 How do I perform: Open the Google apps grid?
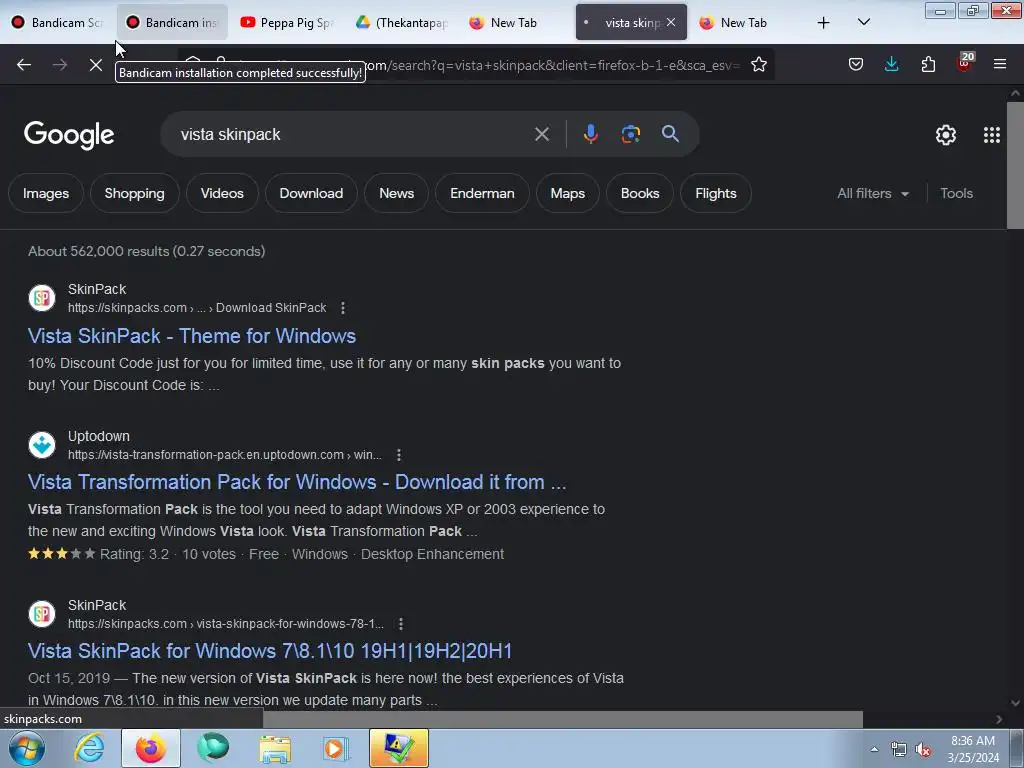click(991, 135)
